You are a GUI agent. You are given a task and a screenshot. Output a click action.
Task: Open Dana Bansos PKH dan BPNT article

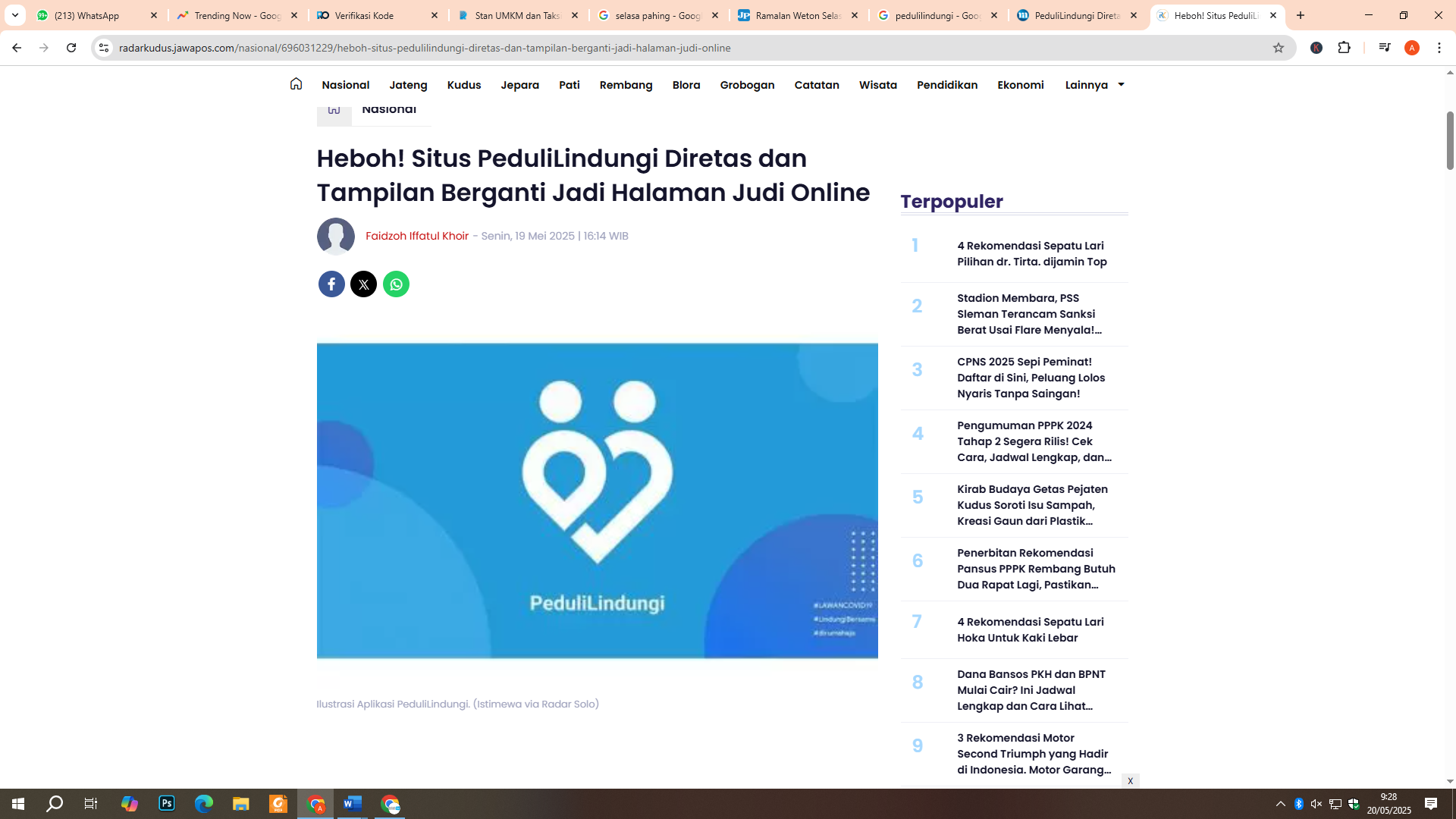point(1031,690)
